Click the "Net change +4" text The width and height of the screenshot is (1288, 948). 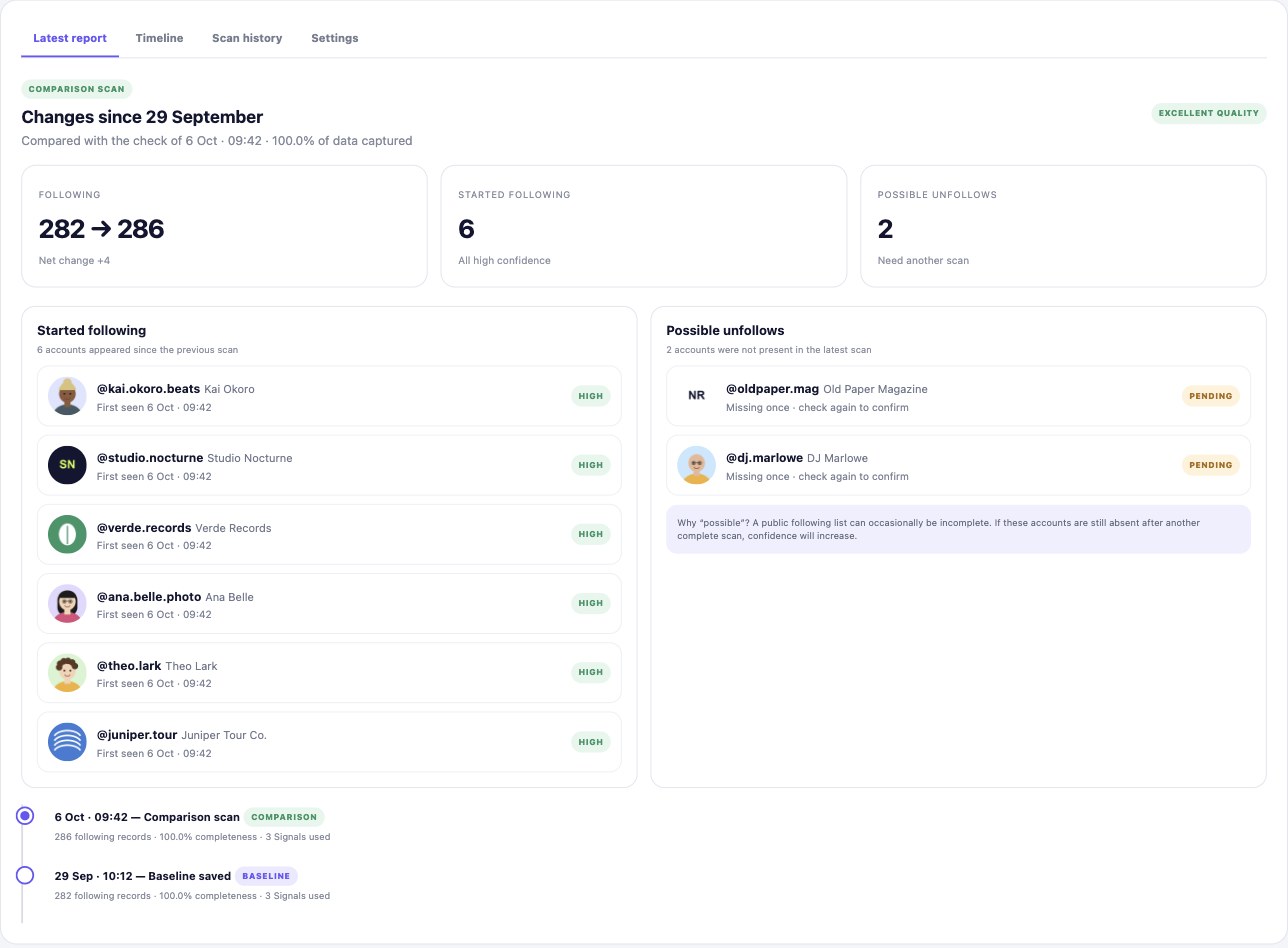74,261
